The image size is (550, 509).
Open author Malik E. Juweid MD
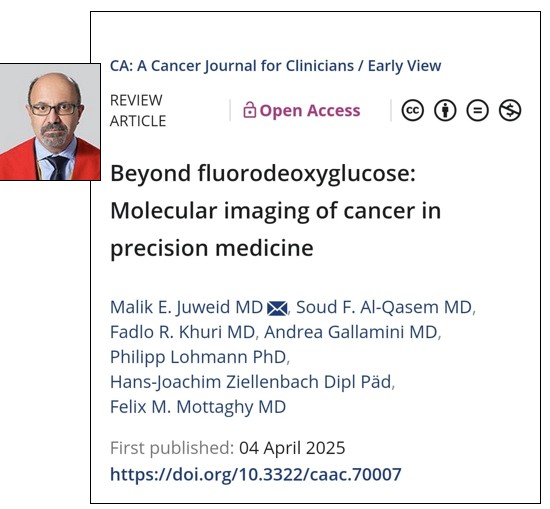point(186,307)
